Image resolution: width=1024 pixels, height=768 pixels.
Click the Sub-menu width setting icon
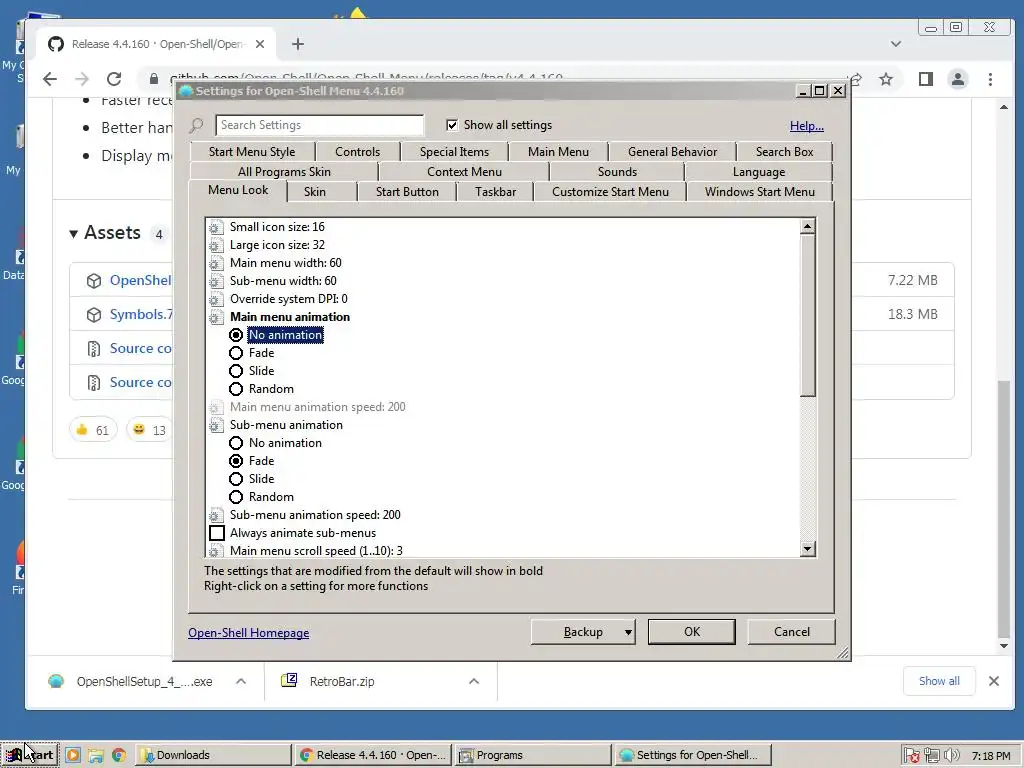tap(216, 281)
